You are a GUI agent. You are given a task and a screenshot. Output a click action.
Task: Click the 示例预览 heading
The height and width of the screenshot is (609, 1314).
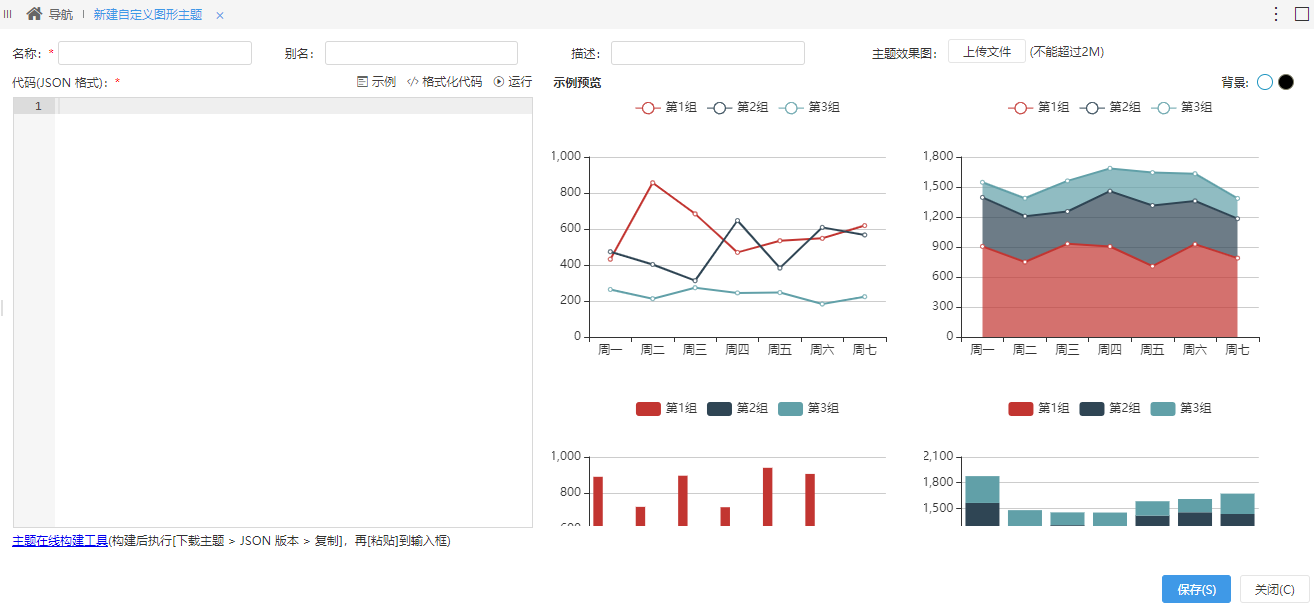577,83
